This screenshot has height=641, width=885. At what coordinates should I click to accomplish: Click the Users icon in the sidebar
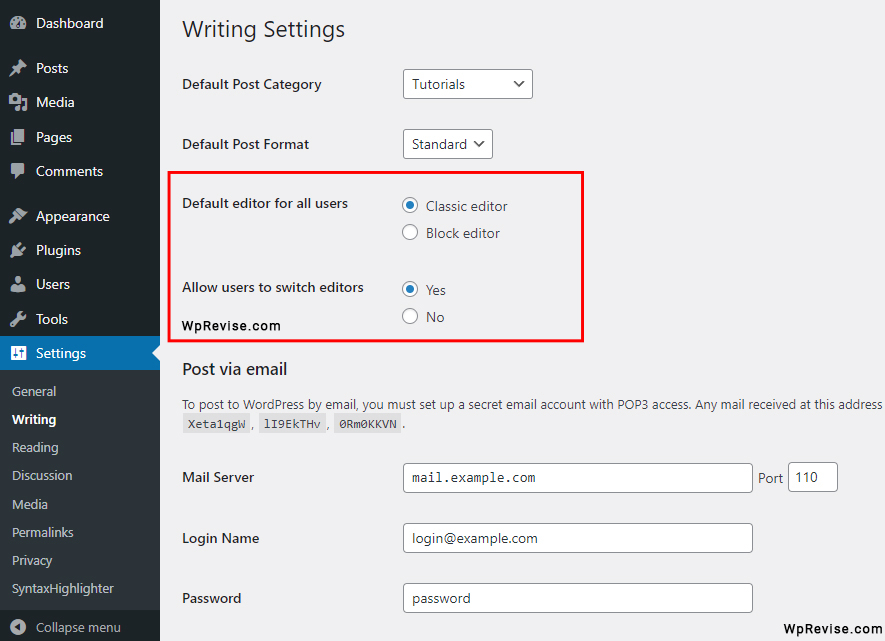click(20, 284)
